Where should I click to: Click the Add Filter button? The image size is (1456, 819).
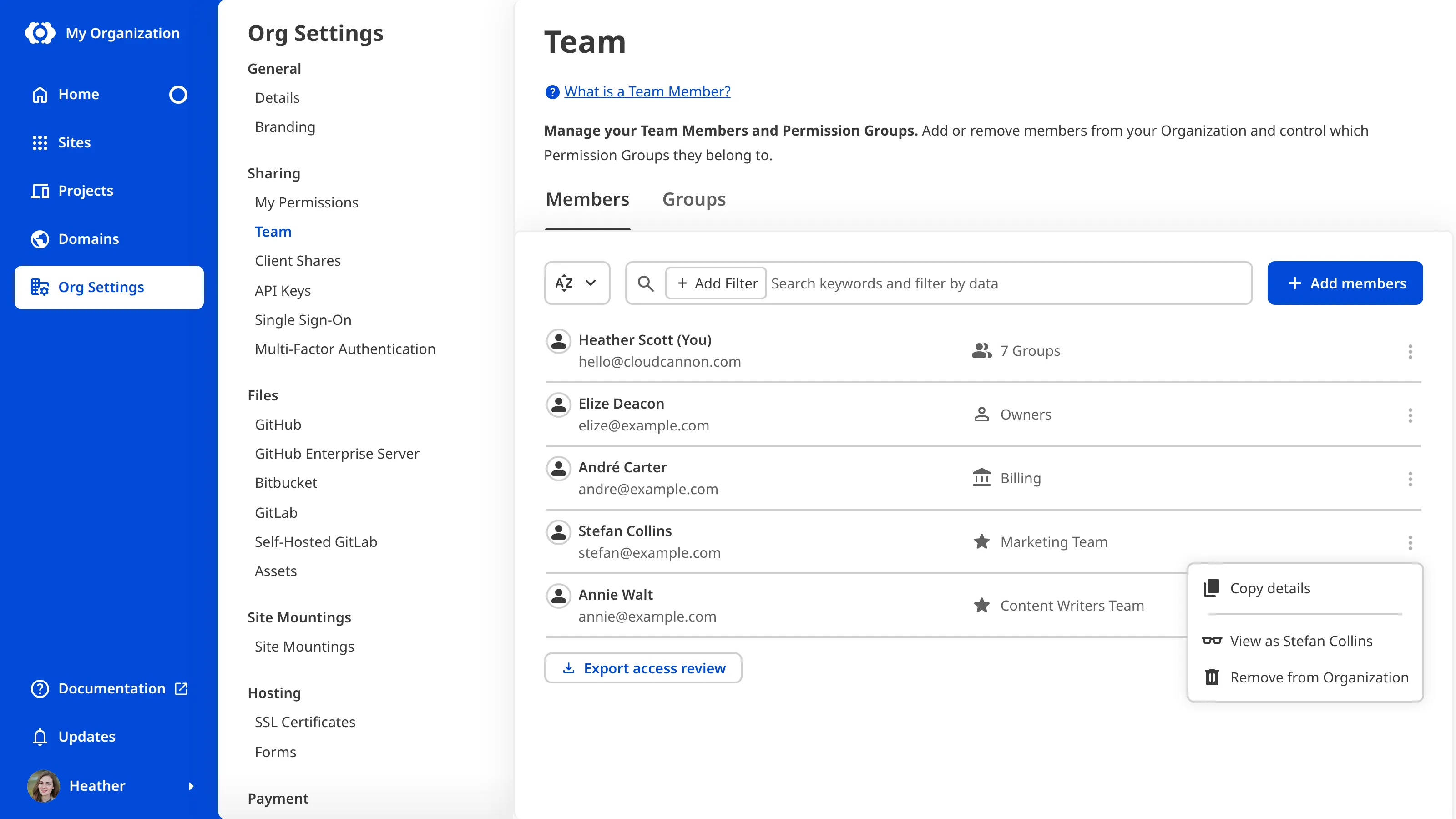716,283
